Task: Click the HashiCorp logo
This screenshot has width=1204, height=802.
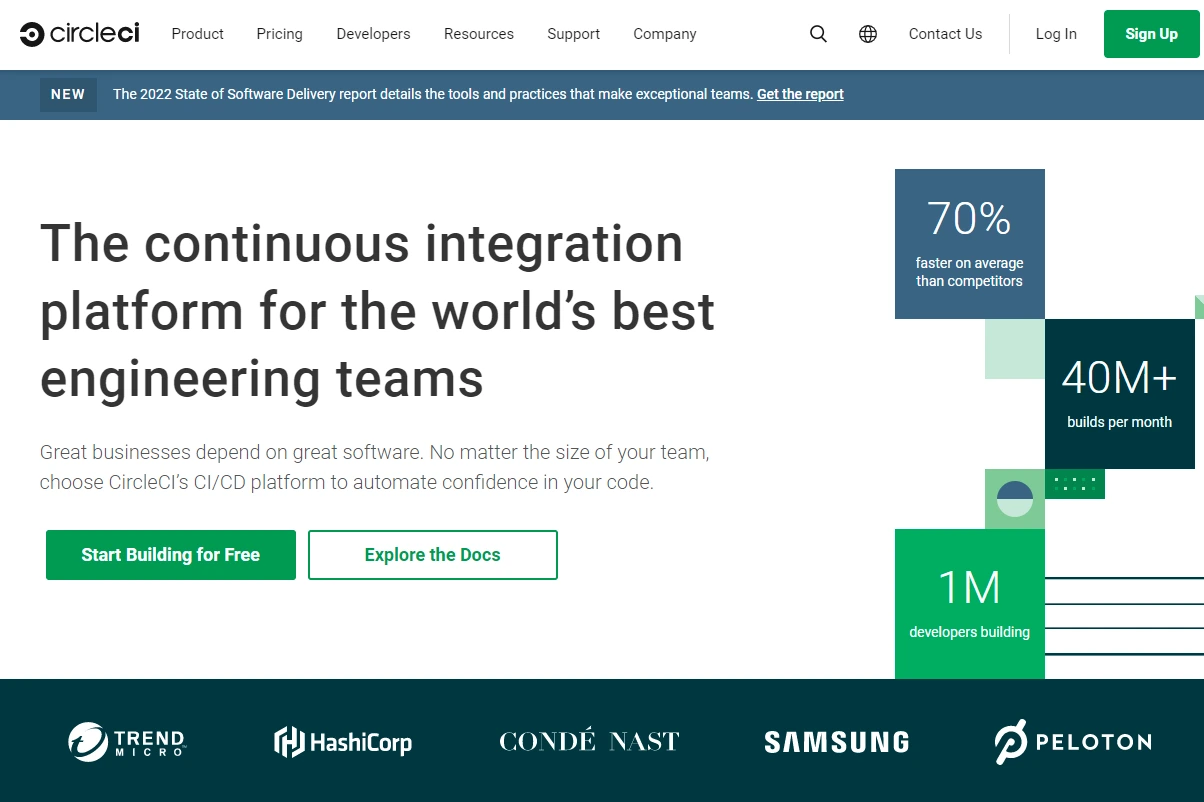Action: tap(343, 742)
